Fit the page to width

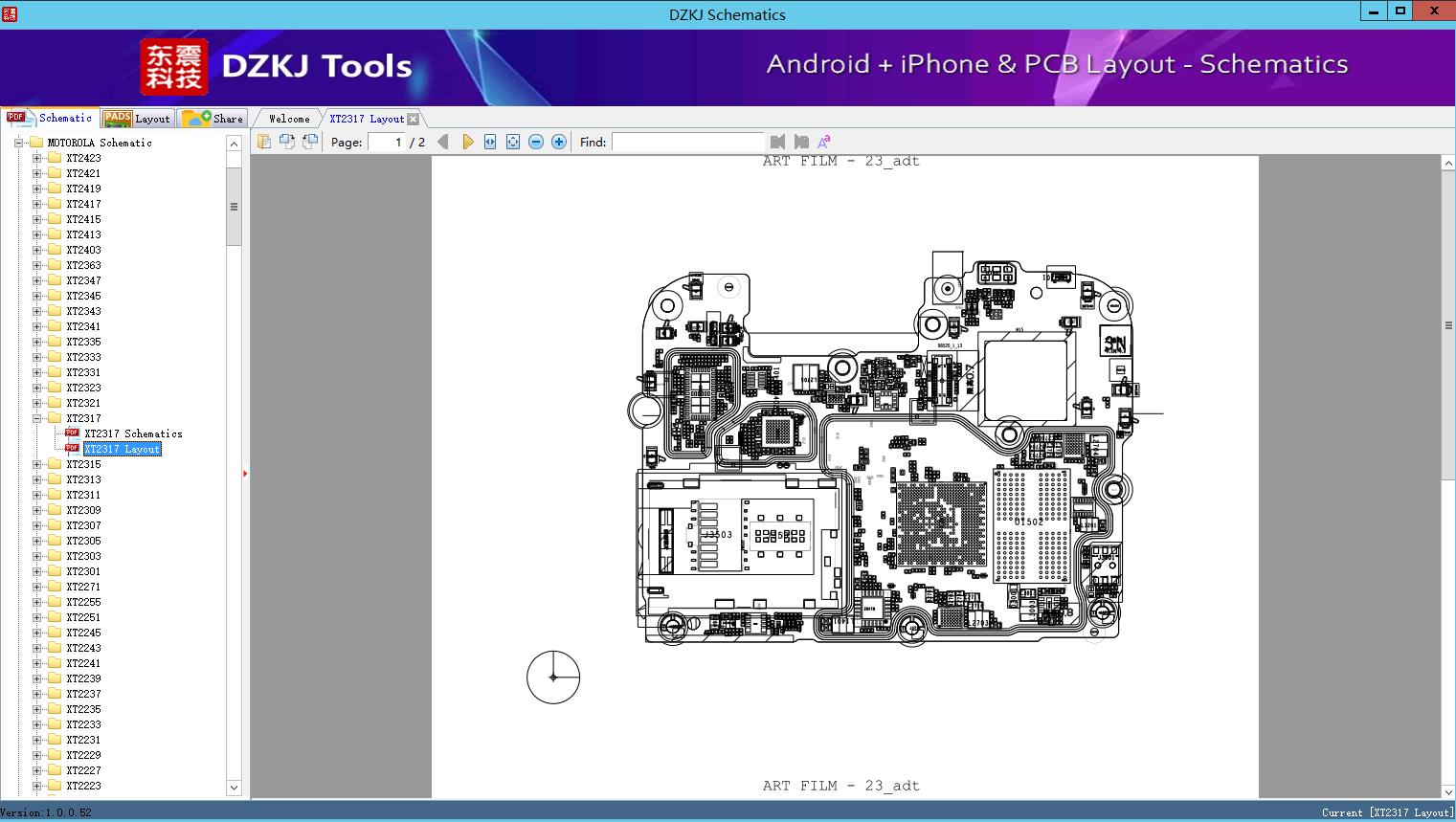click(490, 142)
